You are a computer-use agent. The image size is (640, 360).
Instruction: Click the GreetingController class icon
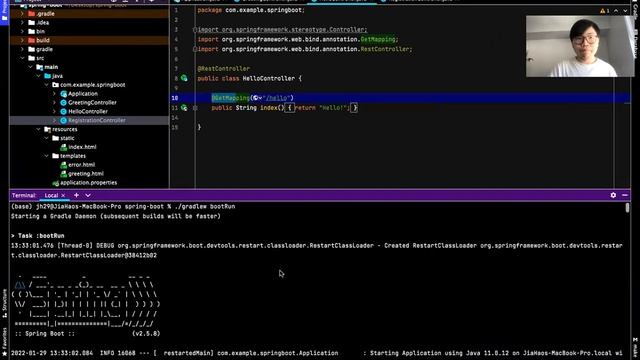(63, 102)
